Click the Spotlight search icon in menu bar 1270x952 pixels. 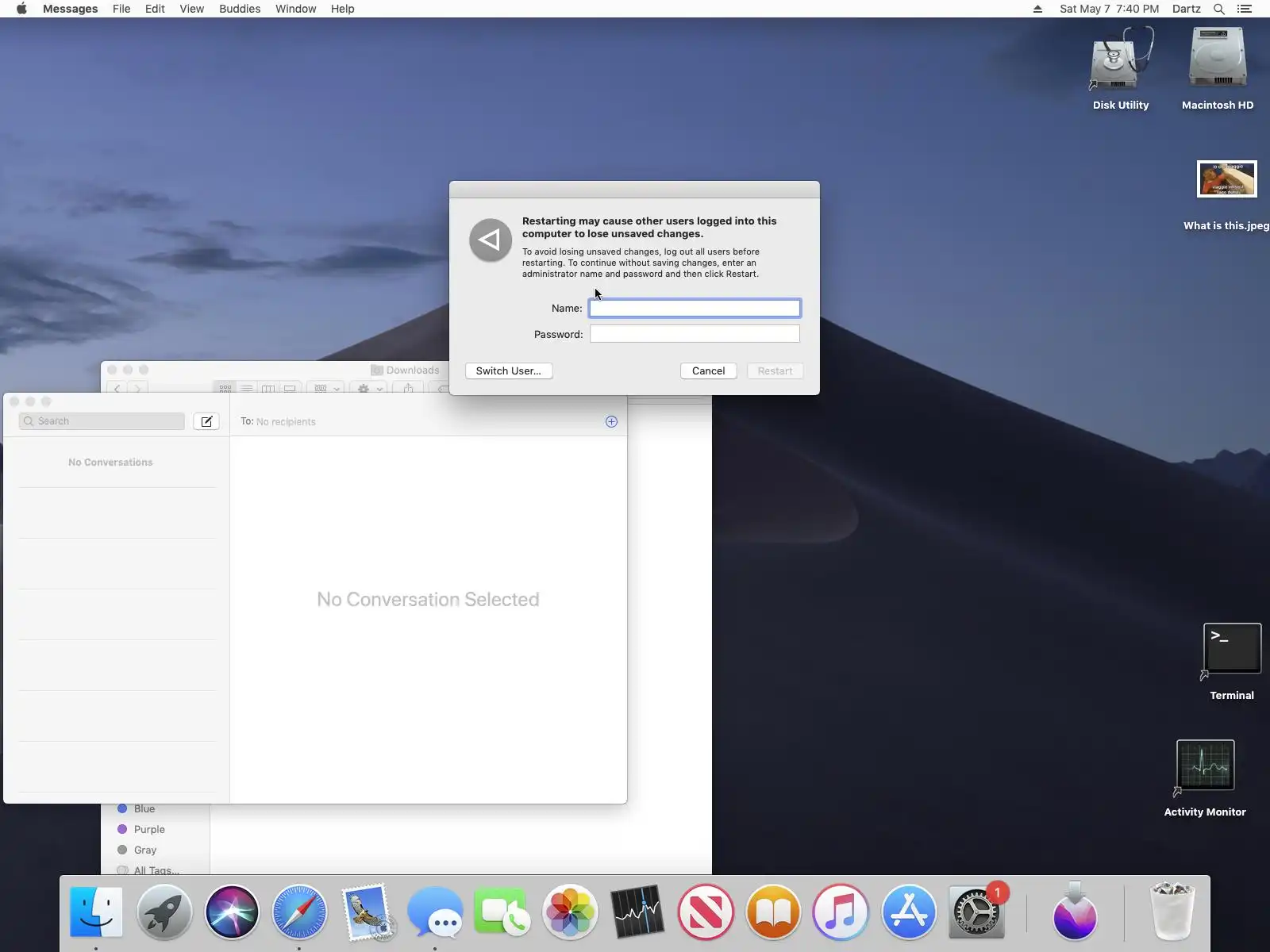click(1219, 9)
